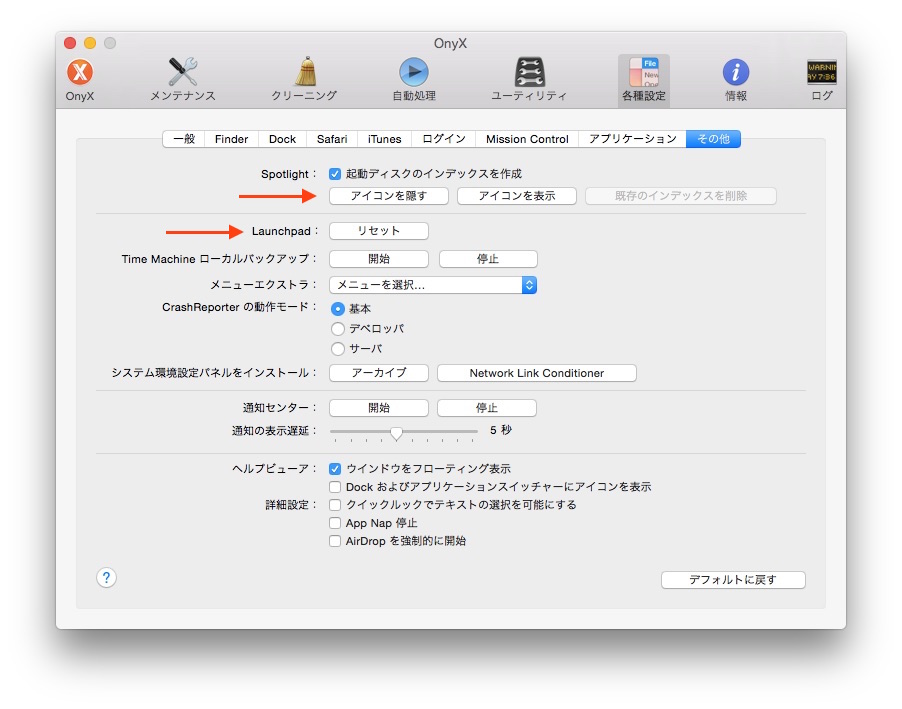Click the yellow minimize window button
The image size is (902, 709).
(90, 43)
